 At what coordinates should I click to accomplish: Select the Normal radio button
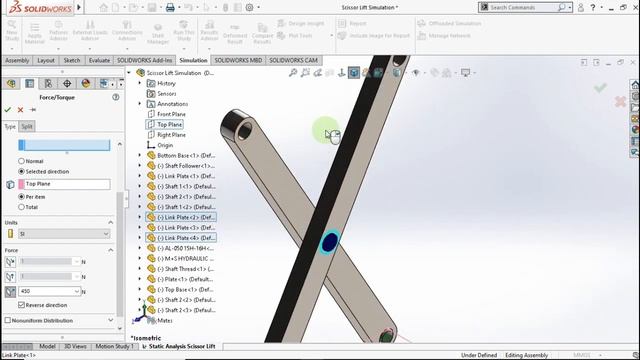(21, 161)
